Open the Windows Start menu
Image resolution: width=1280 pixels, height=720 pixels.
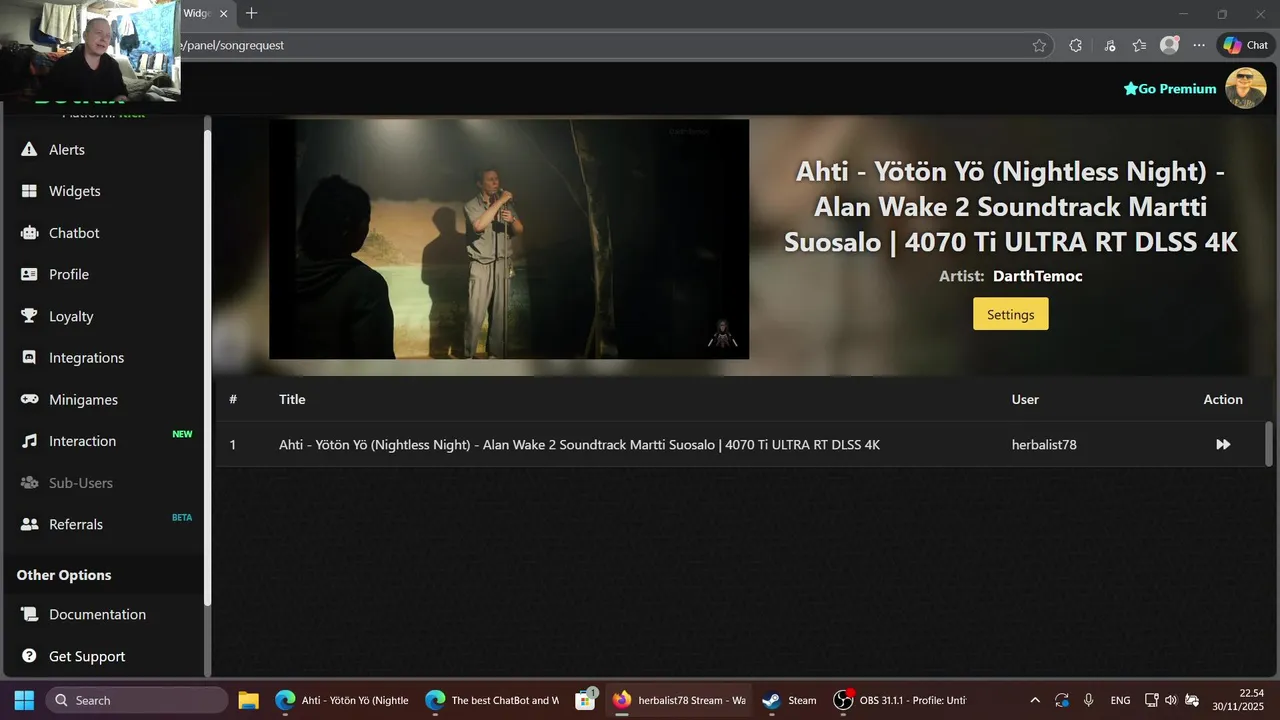pos(24,700)
